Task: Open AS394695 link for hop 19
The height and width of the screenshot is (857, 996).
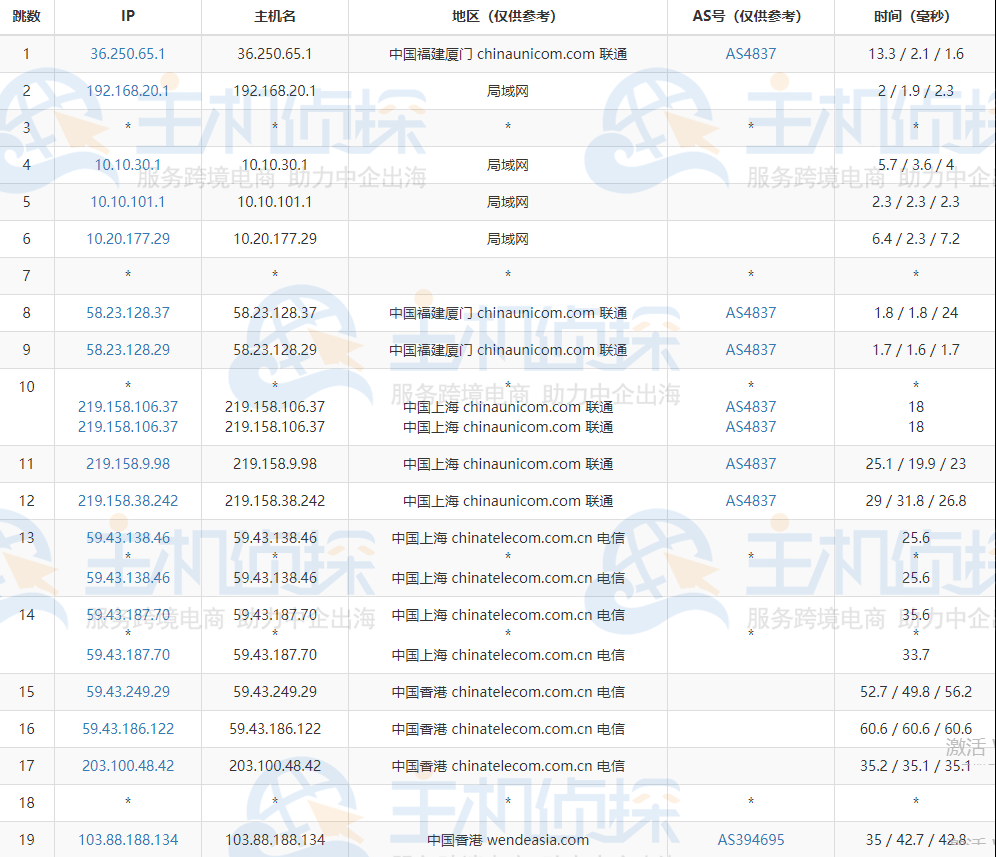Action: click(750, 840)
